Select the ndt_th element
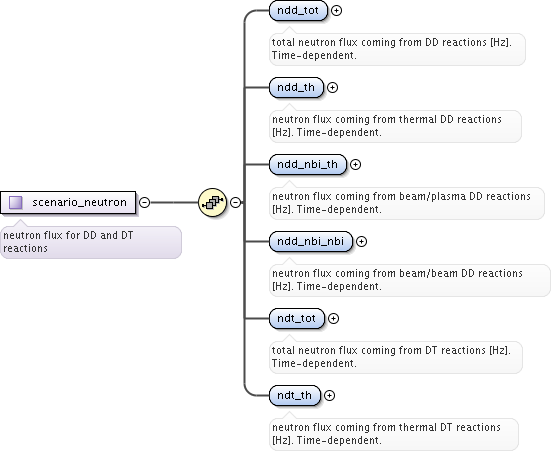Image resolution: width=558 pixels, height=454 pixels. 295,395
